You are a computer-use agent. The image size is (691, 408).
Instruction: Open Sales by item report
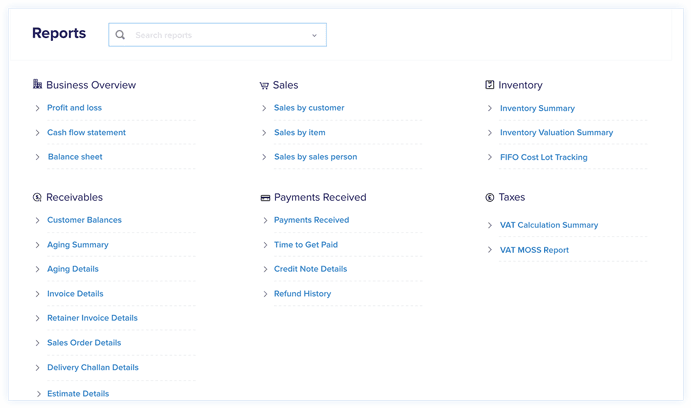click(x=300, y=133)
